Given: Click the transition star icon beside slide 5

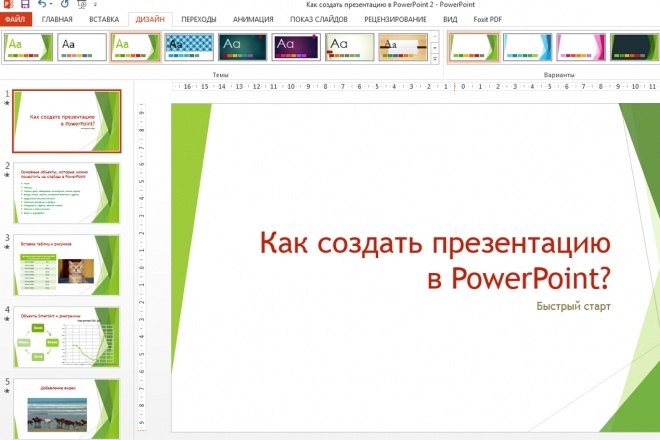Looking at the screenshot, I should tap(7, 391).
